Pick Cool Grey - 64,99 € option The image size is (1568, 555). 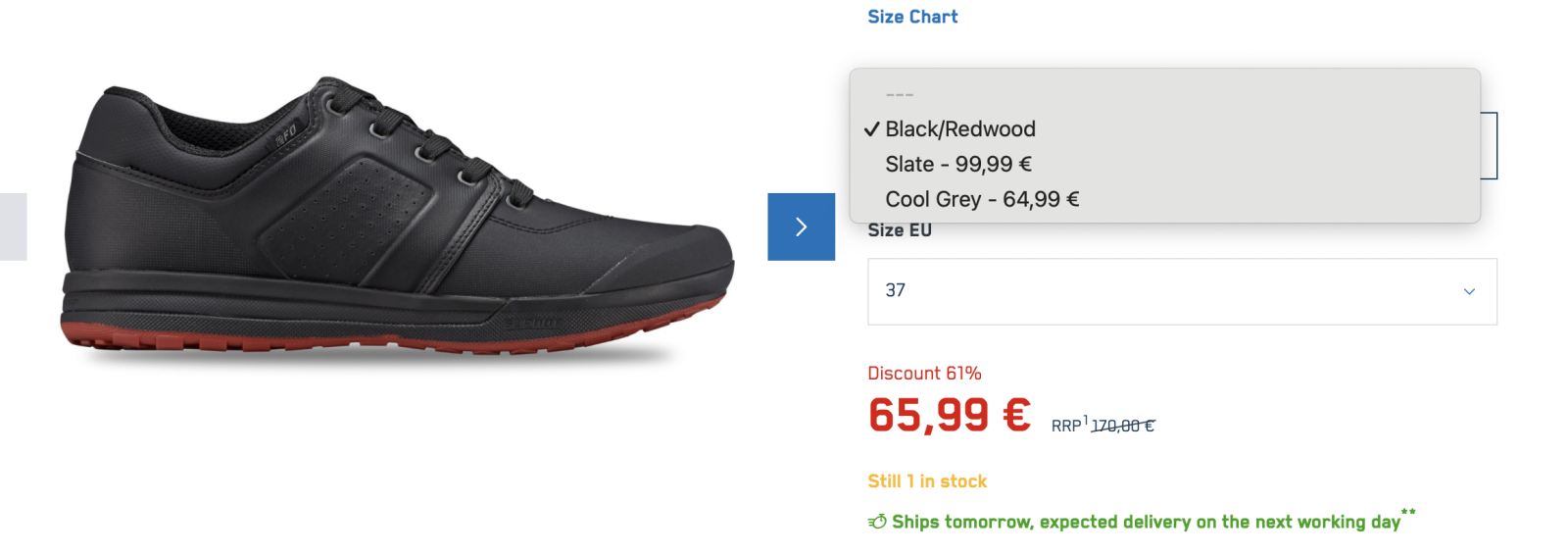point(981,200)
